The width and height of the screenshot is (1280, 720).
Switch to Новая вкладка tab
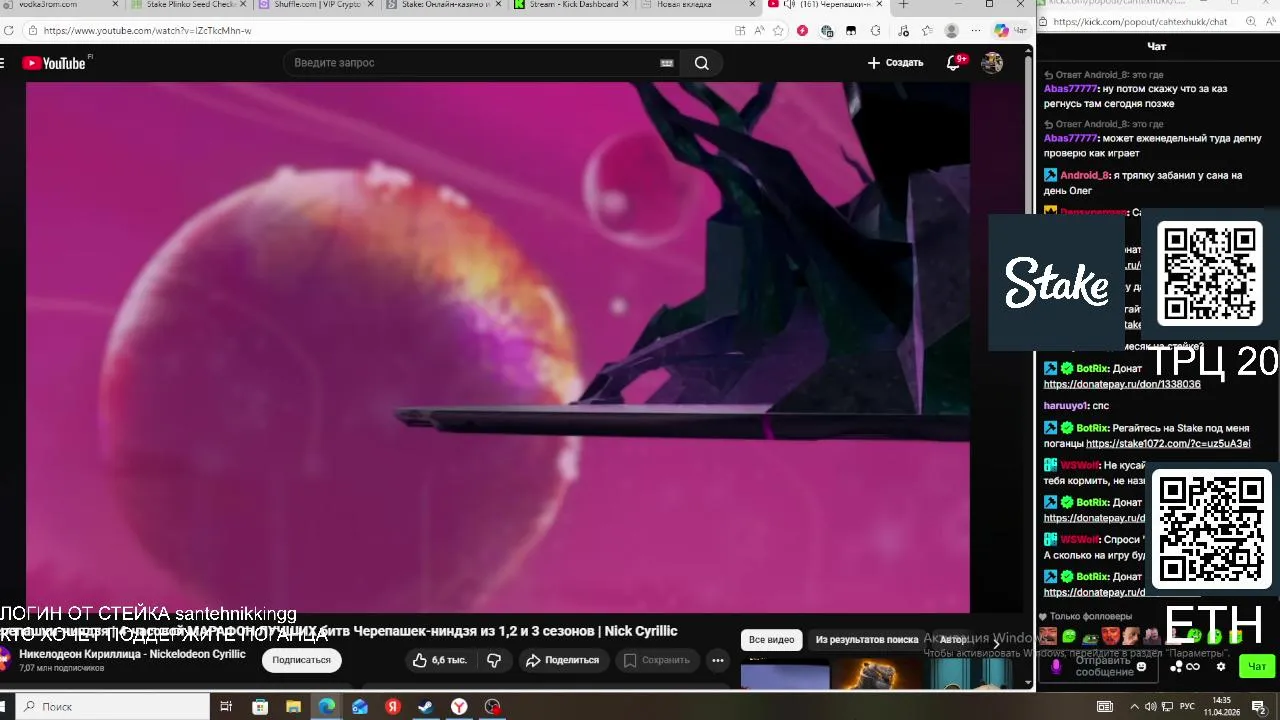tap(697, 5)
